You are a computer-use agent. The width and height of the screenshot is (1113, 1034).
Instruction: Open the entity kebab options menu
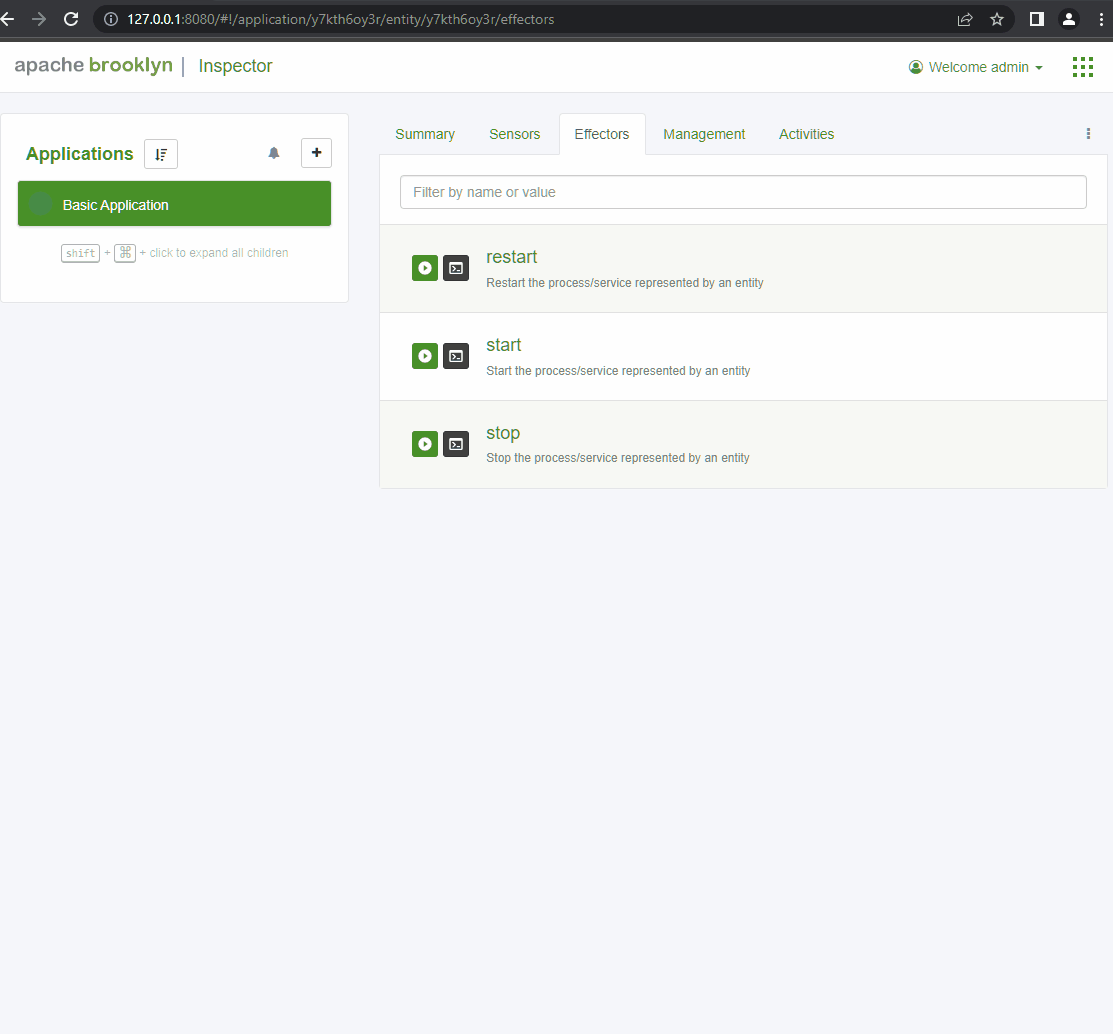(1088, 133)
